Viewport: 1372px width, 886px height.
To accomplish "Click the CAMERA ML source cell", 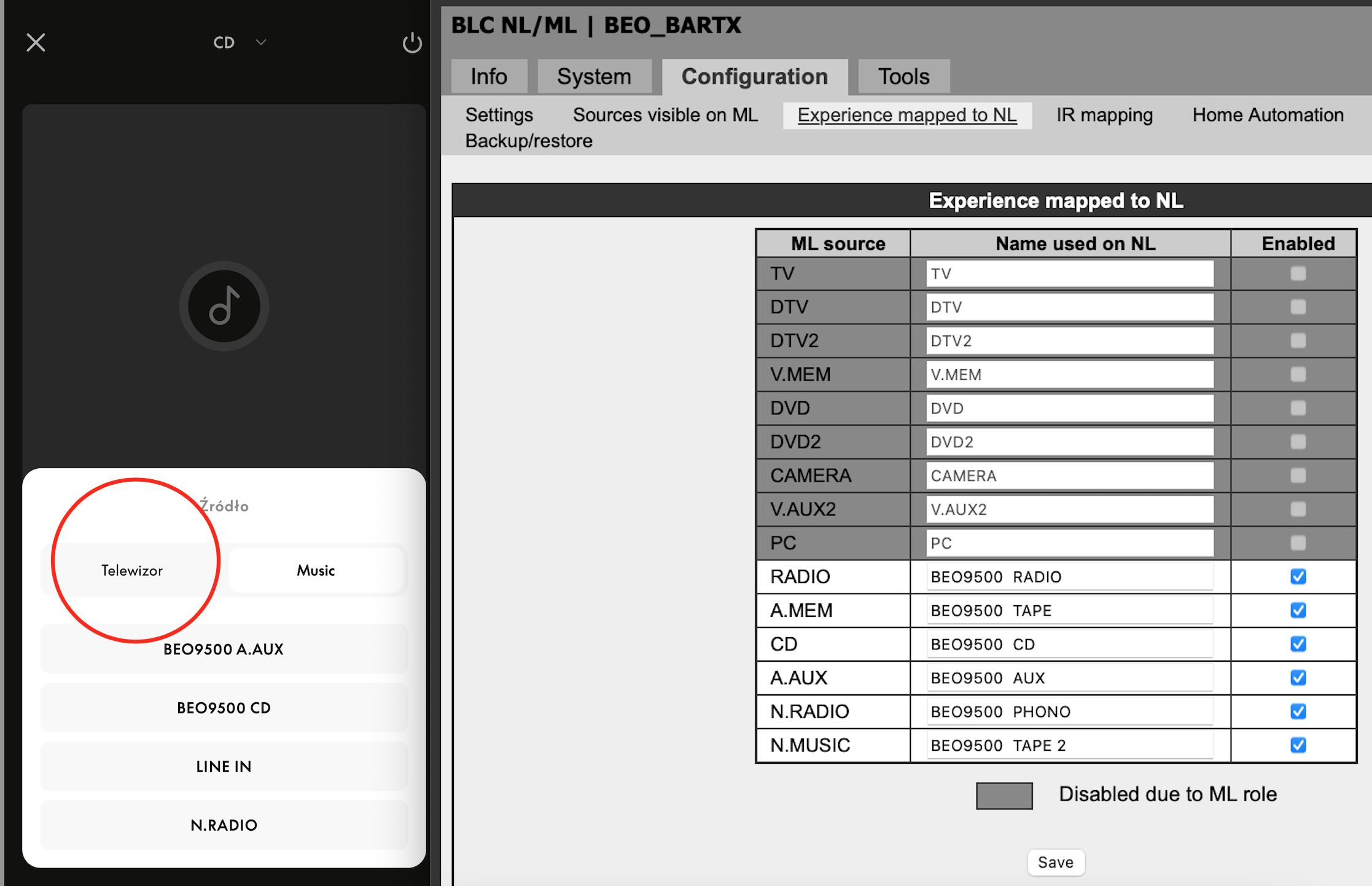I will [x=833, y=476].
